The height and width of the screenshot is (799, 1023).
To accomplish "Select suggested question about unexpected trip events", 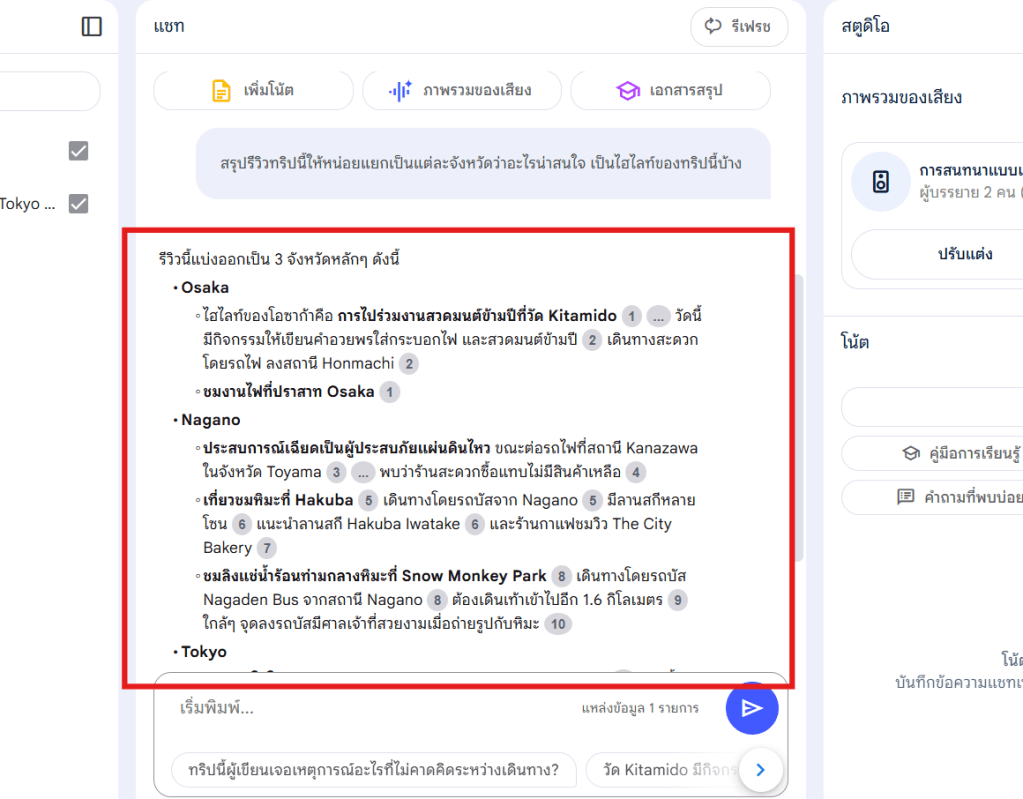I will coord(373,771).
